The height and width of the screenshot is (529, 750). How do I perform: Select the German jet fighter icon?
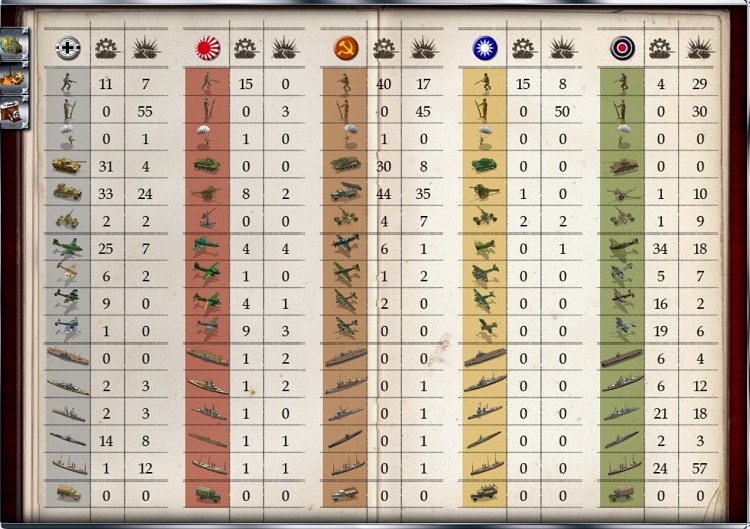click(67, 248)
